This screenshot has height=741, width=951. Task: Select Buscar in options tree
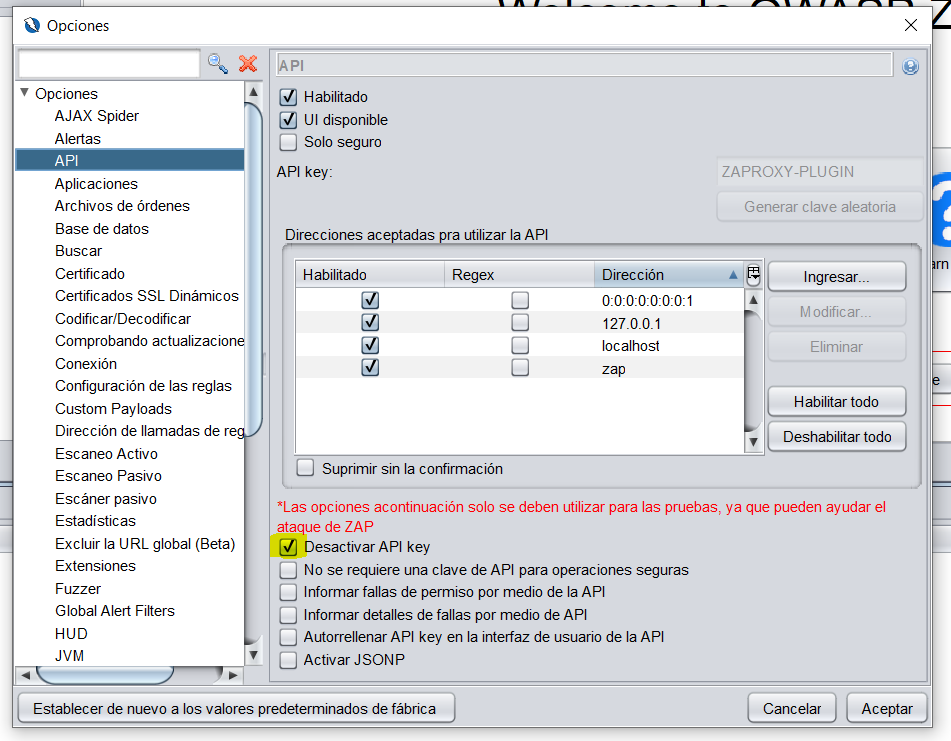pos(78,251)
